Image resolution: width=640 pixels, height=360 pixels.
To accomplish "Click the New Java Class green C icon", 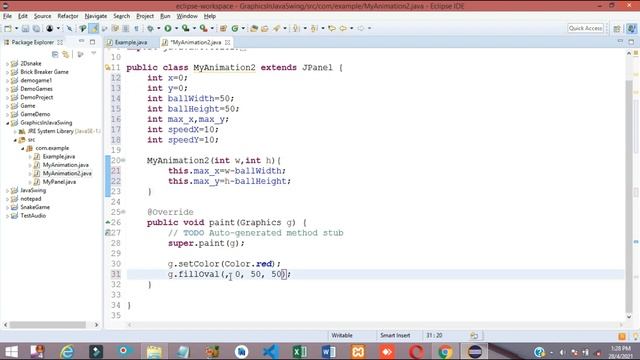I will (235, 28).
